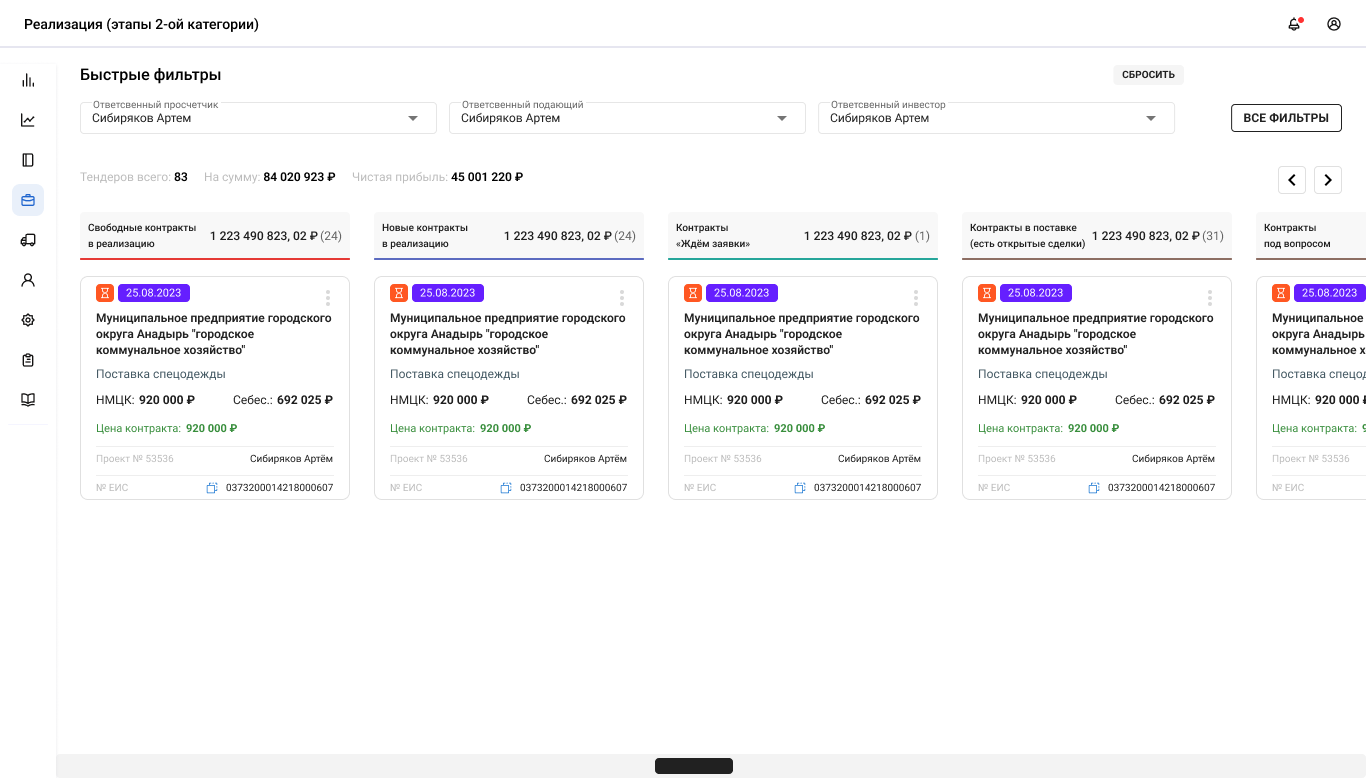Open the clipboard sidebar icon
This screenshot has height=778, width=1366.
pos(28,360)
